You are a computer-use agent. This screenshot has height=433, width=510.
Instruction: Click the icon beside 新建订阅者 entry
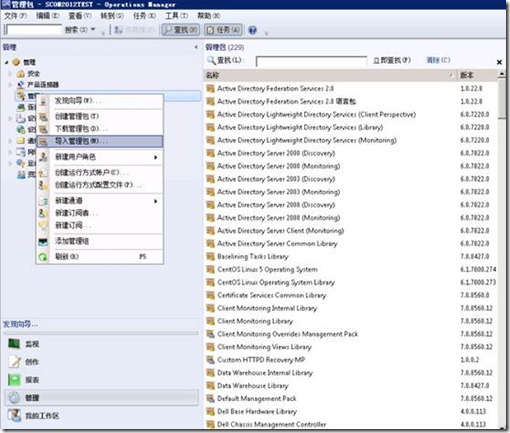pos(43,213)
